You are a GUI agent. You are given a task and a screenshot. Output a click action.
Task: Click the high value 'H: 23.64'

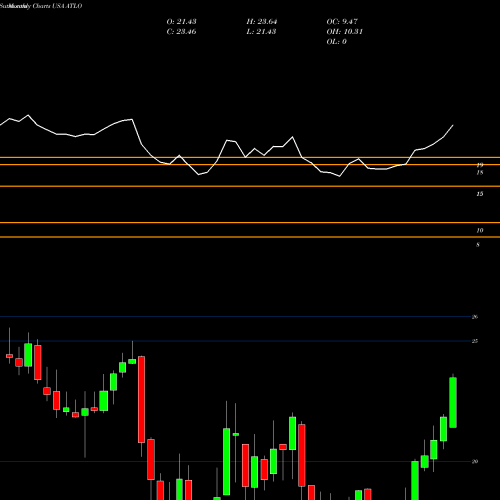[x=262, y=22]
